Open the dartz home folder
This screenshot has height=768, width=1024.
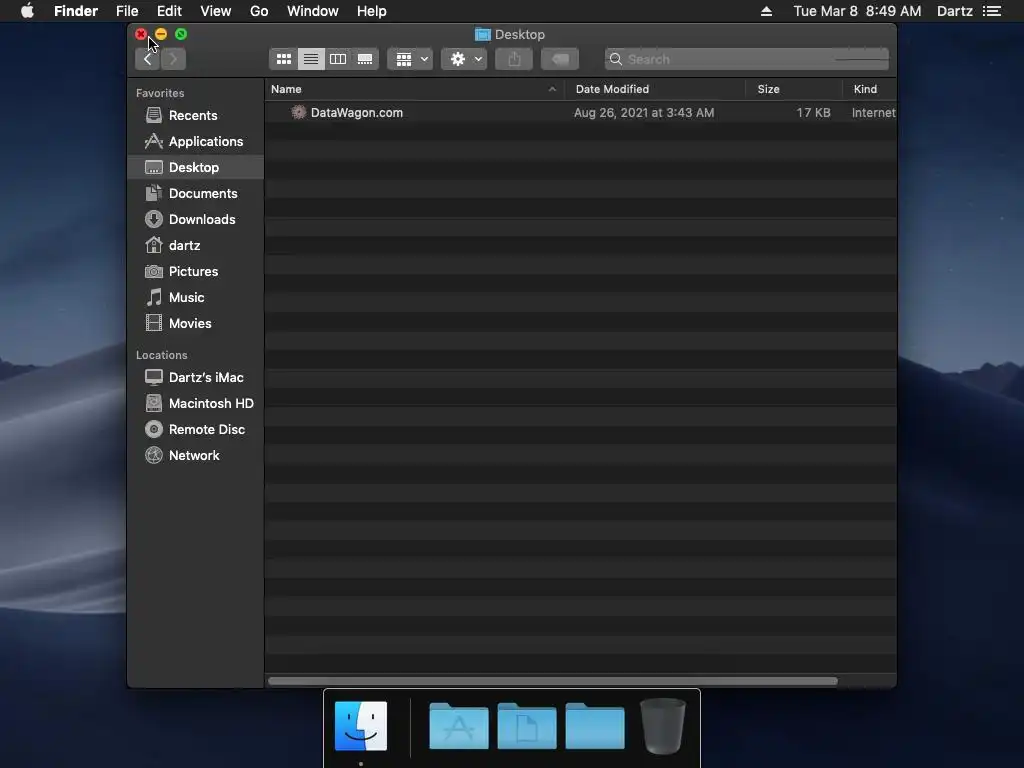click(x=196, y=246)
